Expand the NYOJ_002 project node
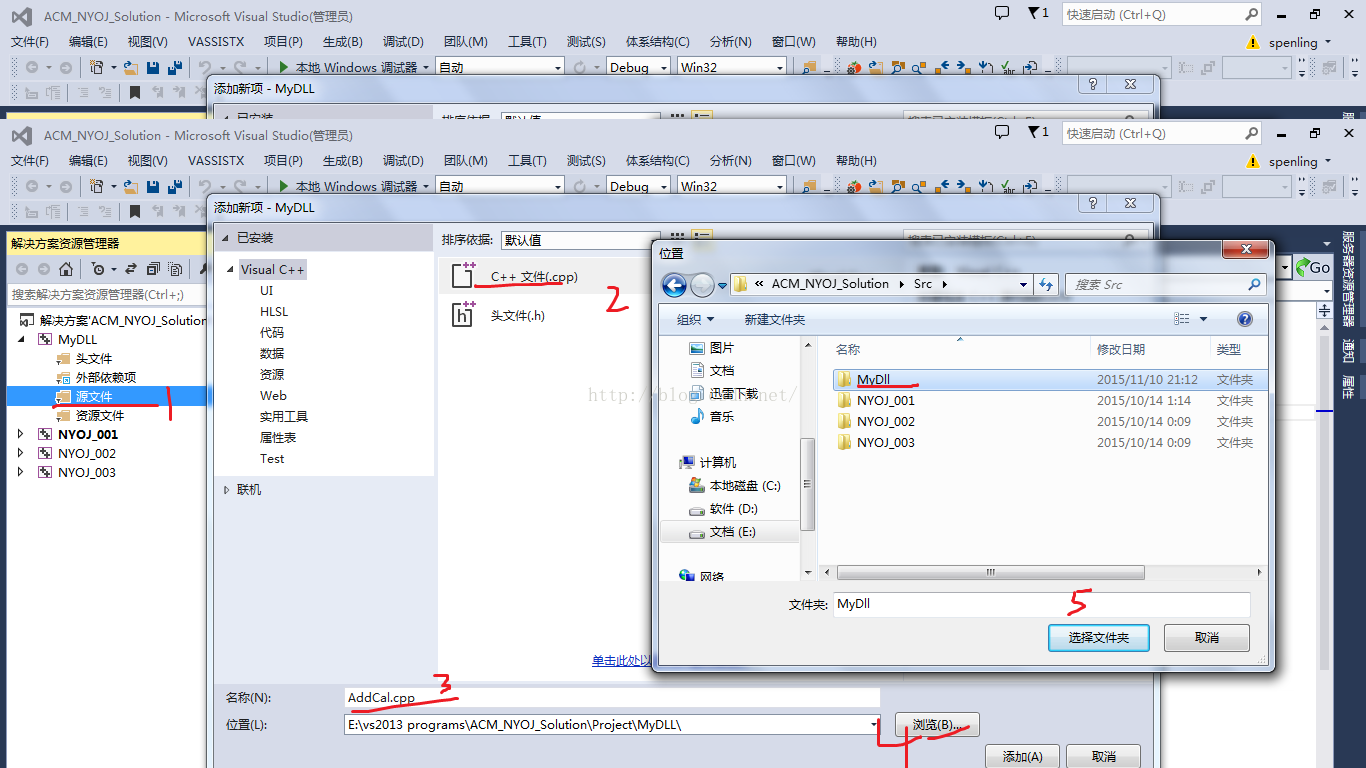 pyautogui.click(x=21, y=453)
